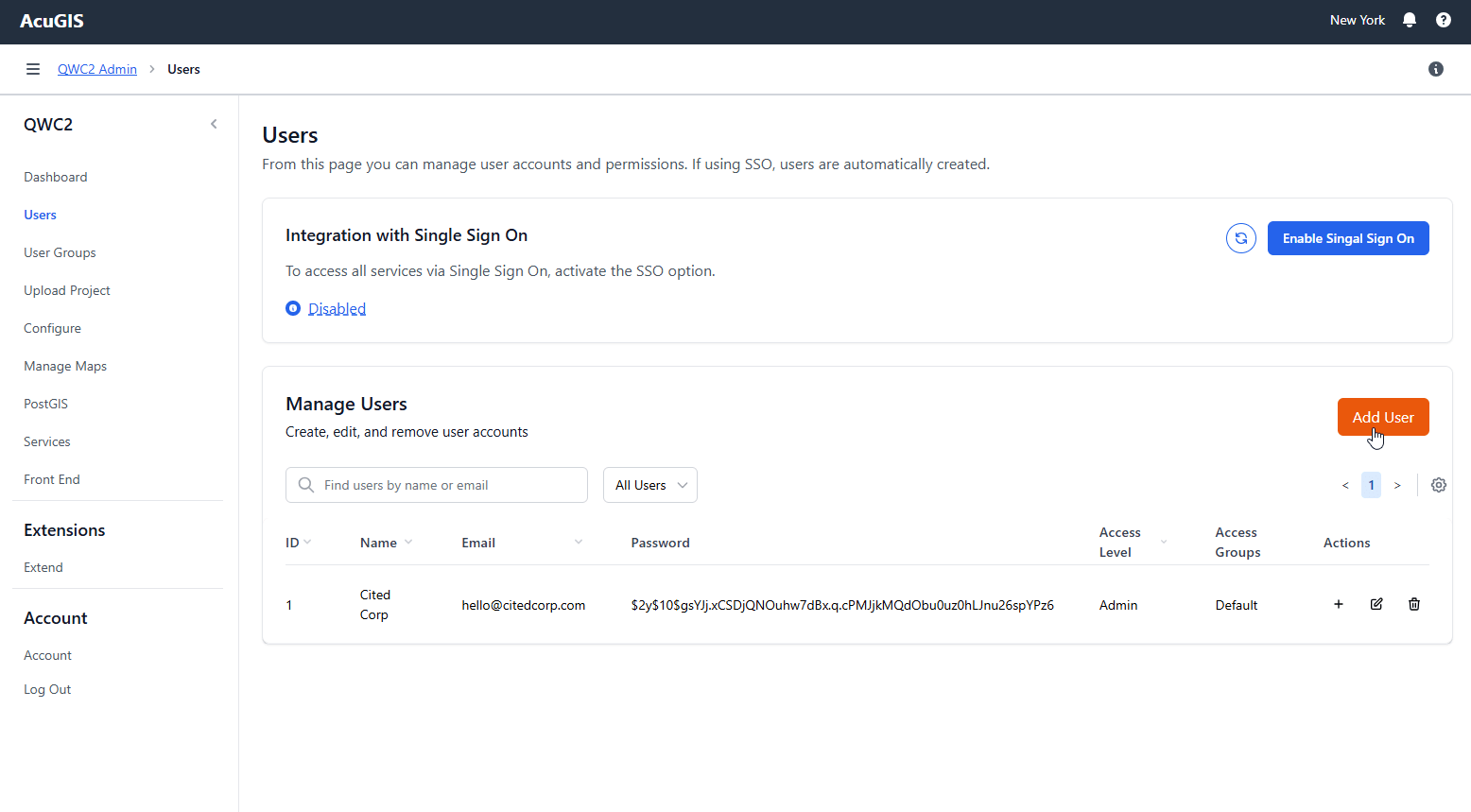Delete the Cited Corp user
This screenshot has height=812, width=1471.
[1413, 604]
